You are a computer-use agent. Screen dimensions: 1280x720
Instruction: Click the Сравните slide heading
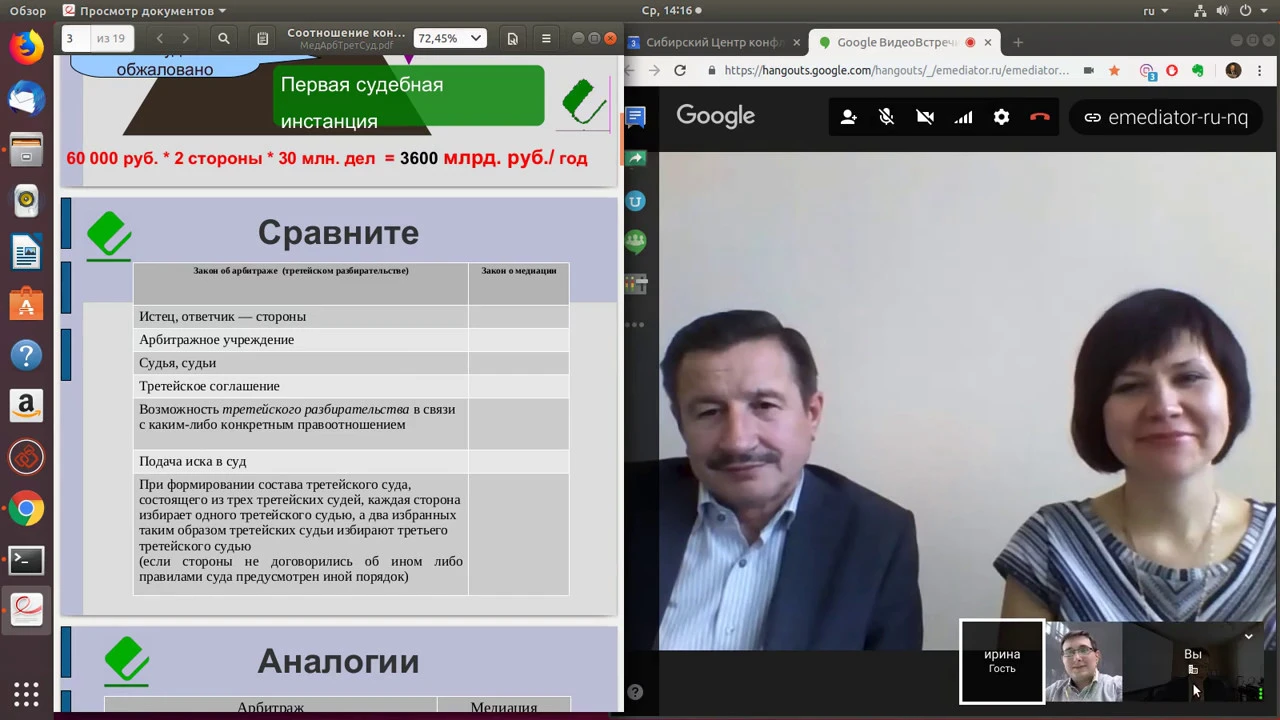pos(338,232)
